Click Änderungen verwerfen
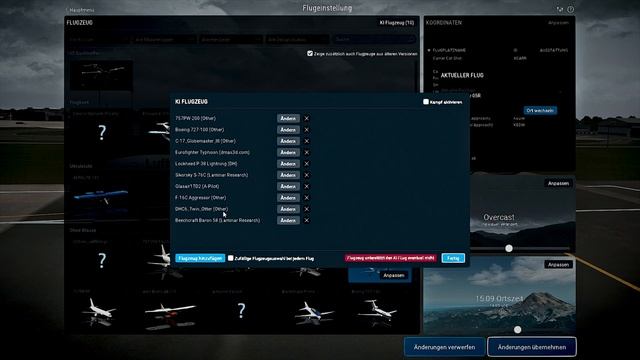Screen dimensions: 640x360 (444, 347)
